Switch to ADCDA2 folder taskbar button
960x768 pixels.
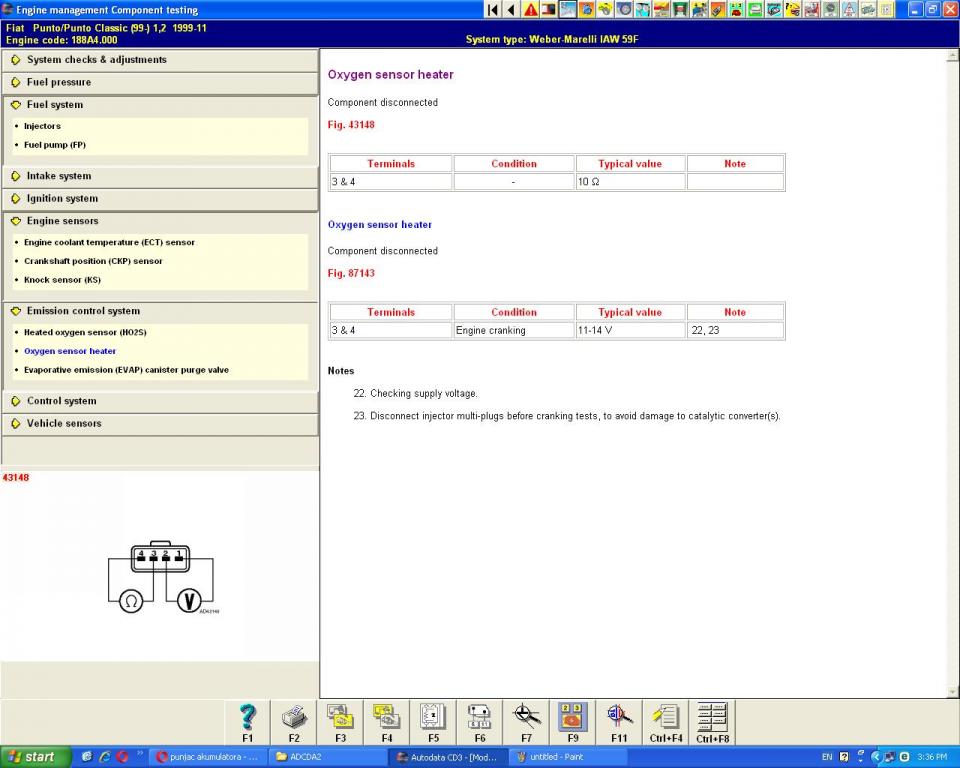(x=328, y=757)
